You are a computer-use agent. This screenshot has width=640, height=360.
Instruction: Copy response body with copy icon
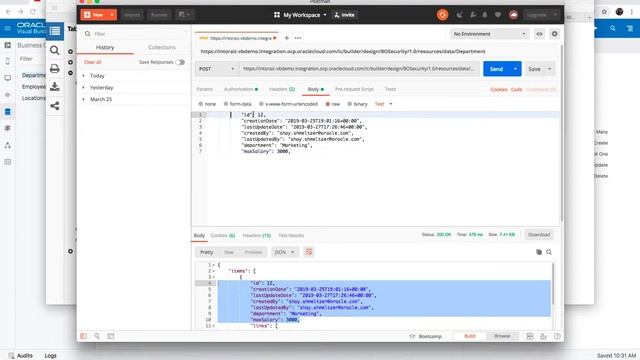click(539, 252)
